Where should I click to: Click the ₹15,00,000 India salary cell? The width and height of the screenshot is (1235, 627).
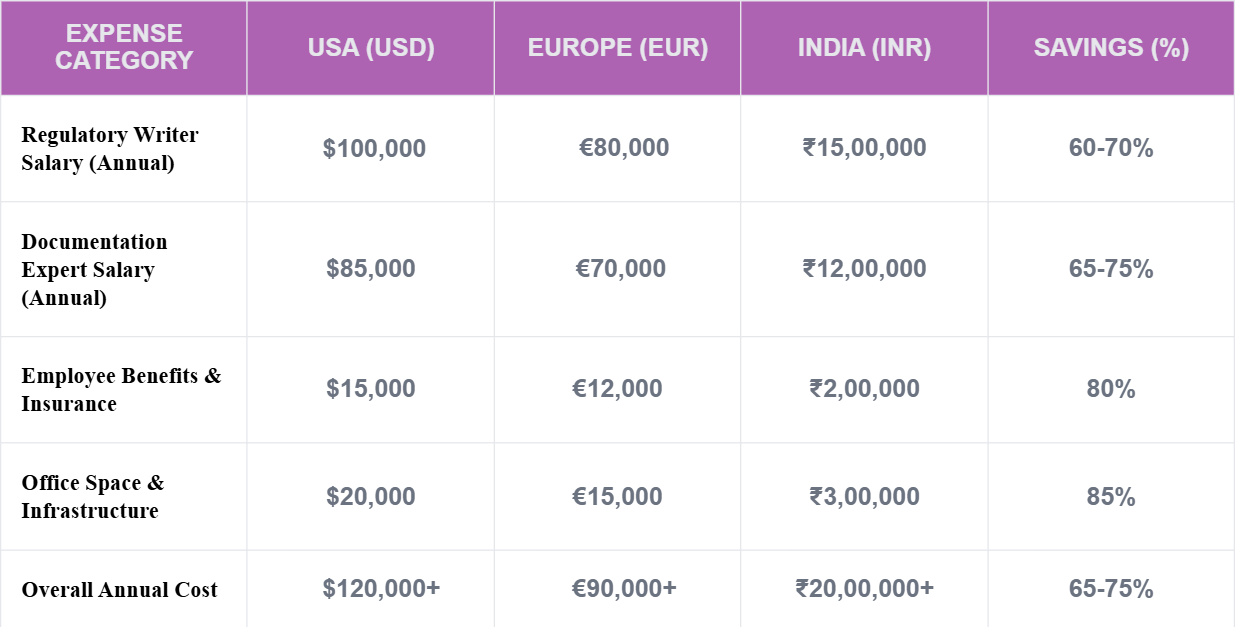click(864, 149)
